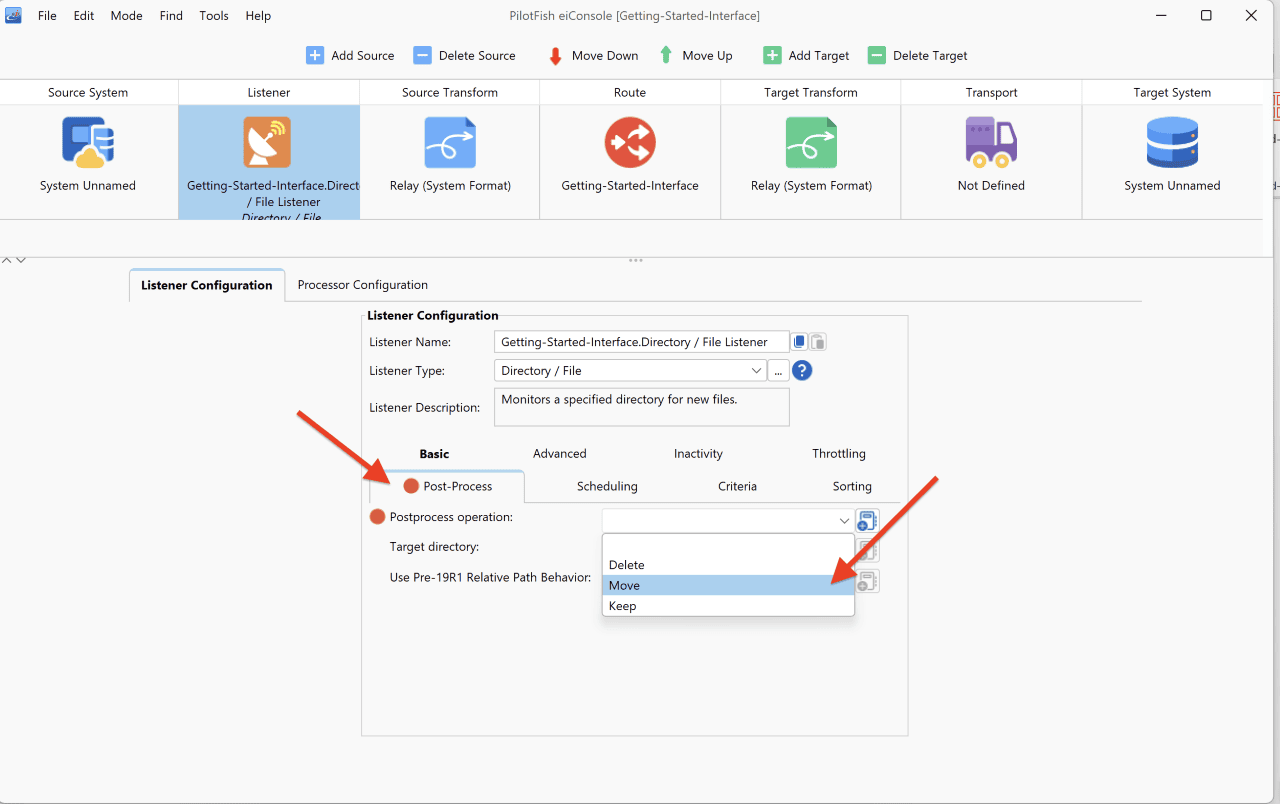Open Listener Type help question-mark icon
Screen dimensions: 1280x804
coord(802,371)
